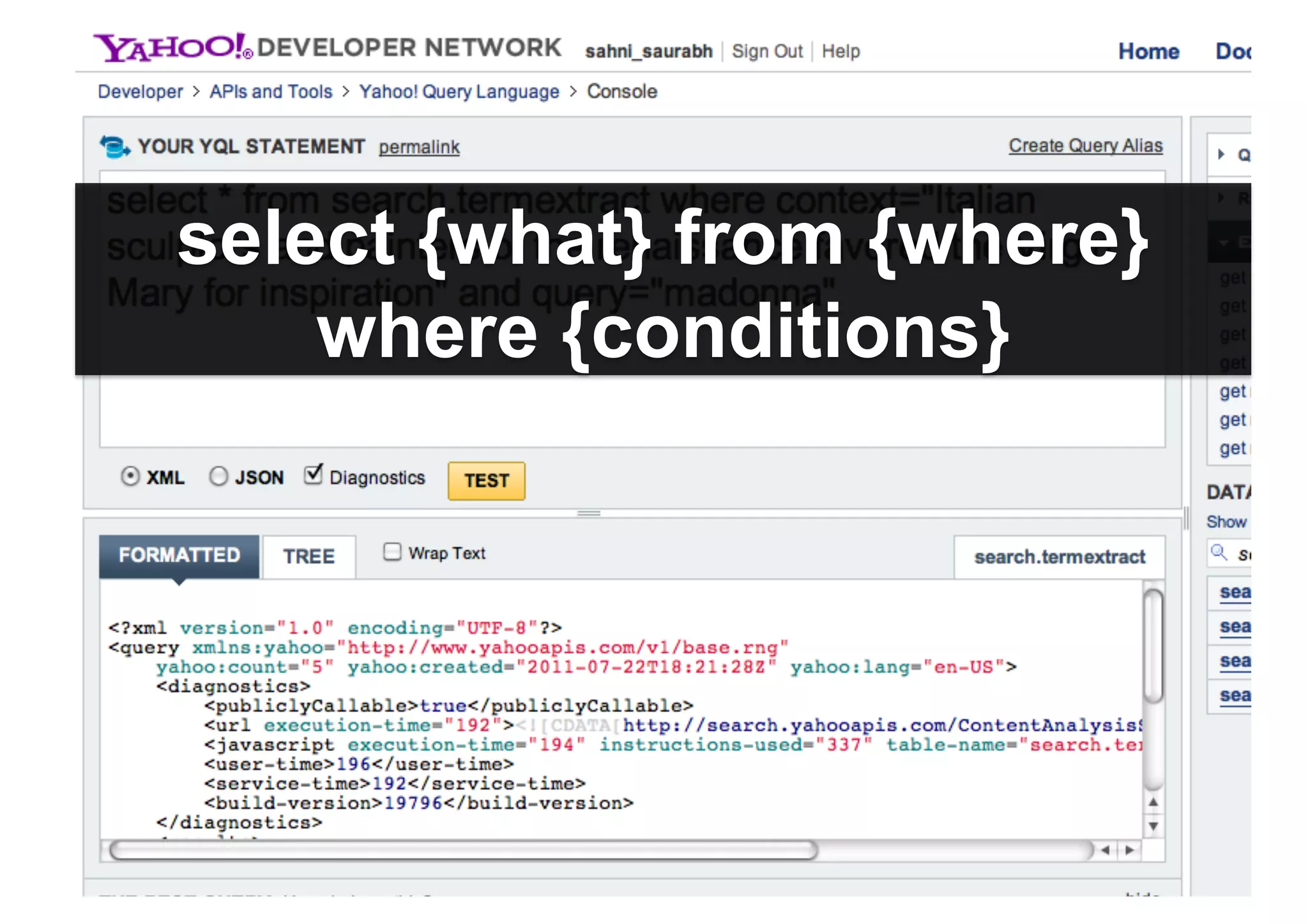Click the results scroll up arrow
This screenshot has width=1308, height=924.
click(1153, 802)
